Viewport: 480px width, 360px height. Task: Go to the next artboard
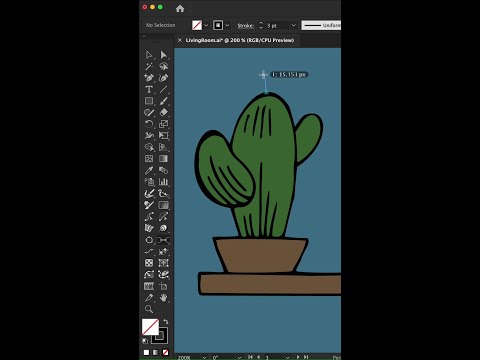[298, 357]
